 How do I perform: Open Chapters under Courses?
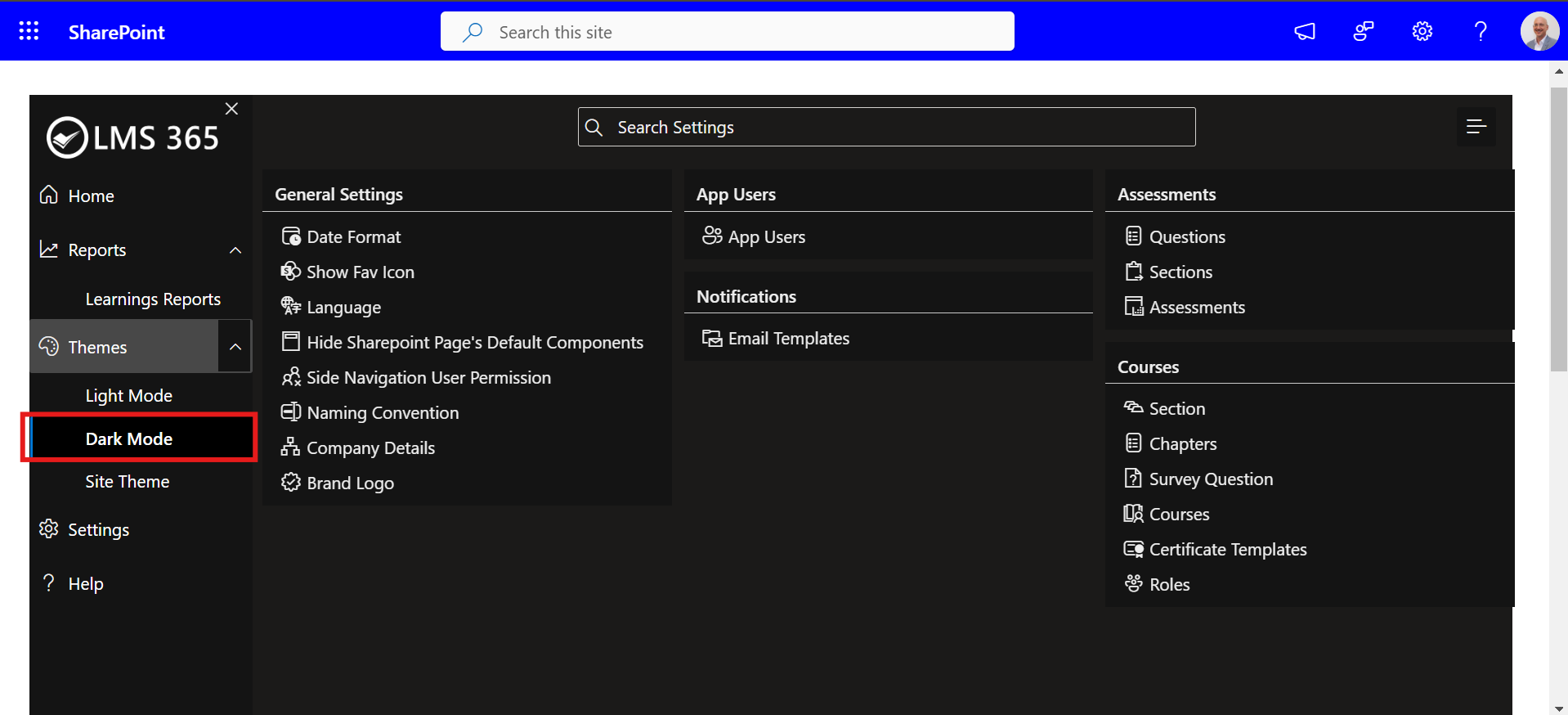pyautogui.click(x=1183, y=443)
